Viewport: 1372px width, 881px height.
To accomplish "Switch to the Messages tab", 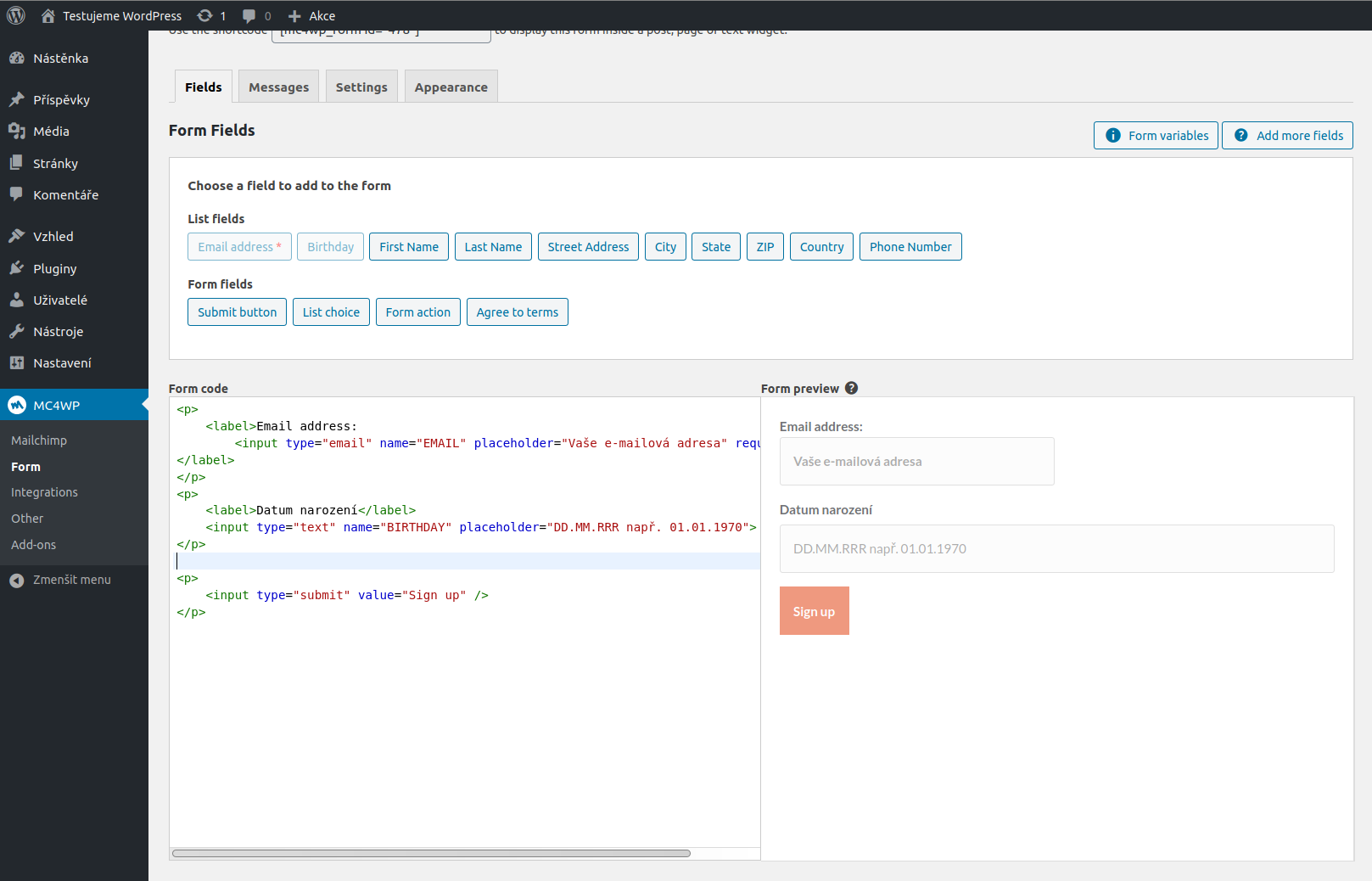I will [x=279, y=87].
